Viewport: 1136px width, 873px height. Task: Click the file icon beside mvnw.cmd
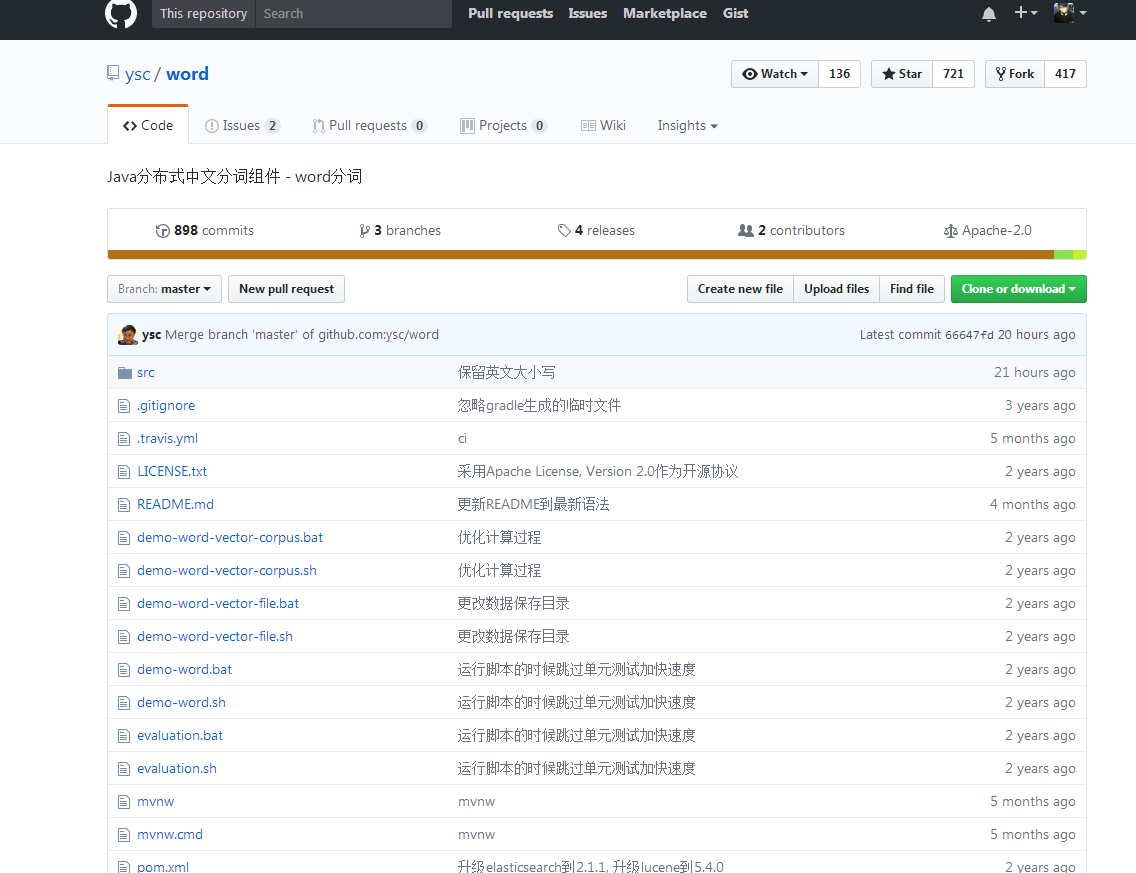click(x=124, y=835)
